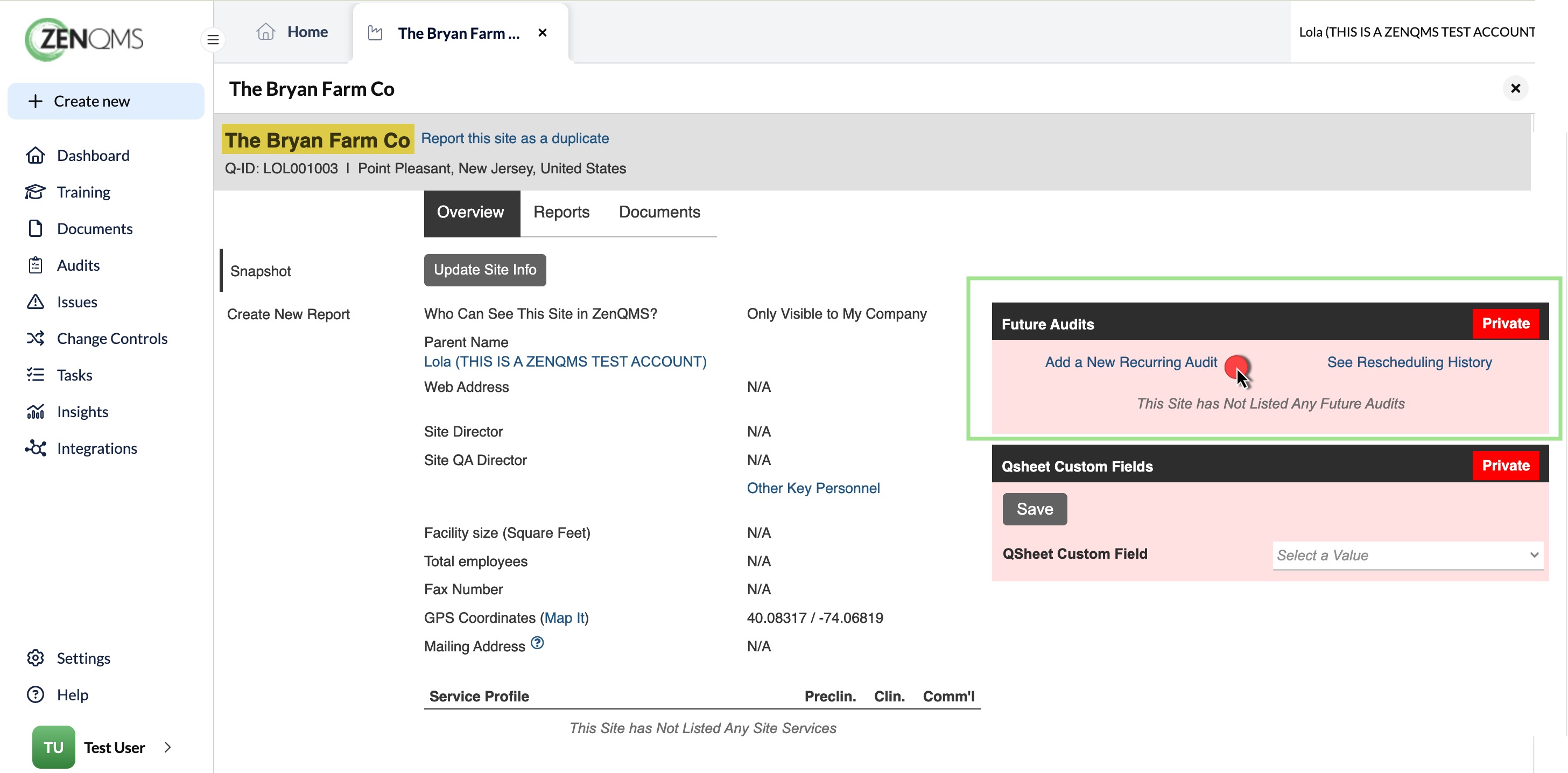Click the Service Profile header
The width and height of the screenshot is (1568, 773).
pos(479,695)
